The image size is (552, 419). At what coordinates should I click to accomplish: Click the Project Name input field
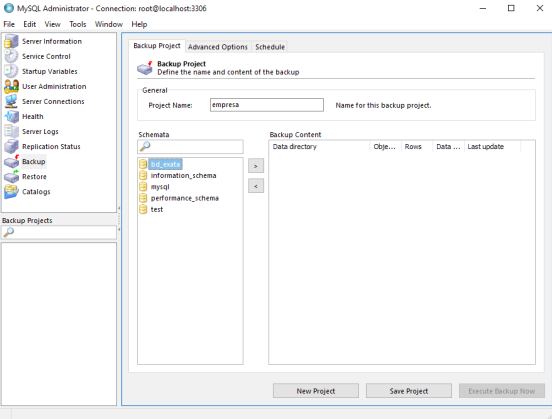tap(267, 105)
